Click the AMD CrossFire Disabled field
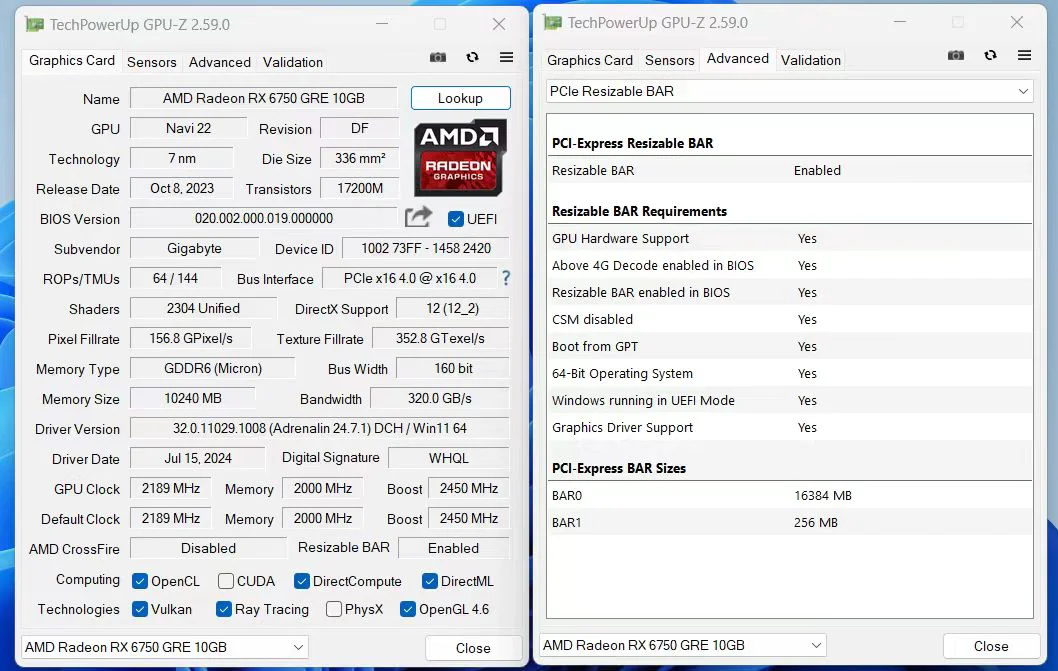 (208, 548)
